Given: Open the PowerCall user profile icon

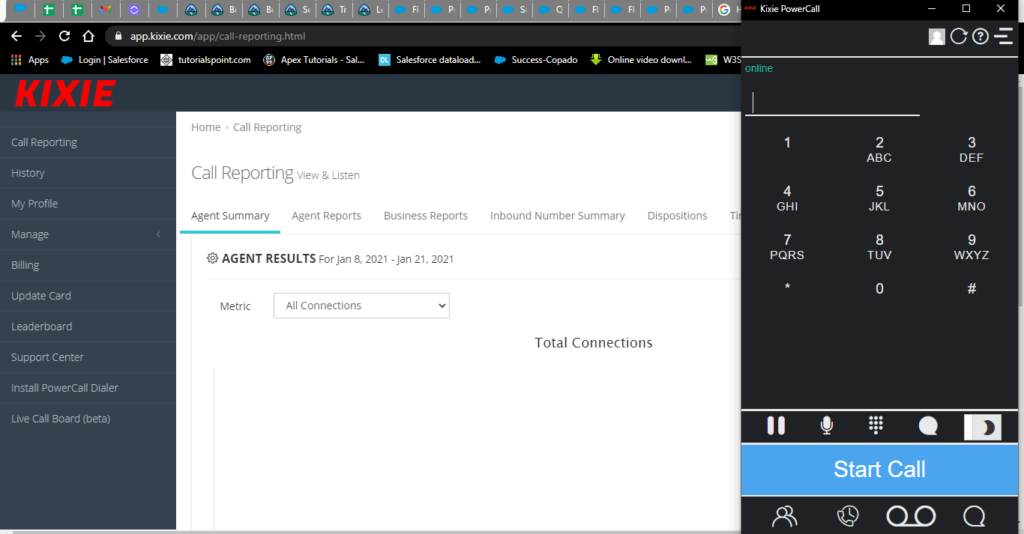Looking at the screenshot, I should click(936, 37).
